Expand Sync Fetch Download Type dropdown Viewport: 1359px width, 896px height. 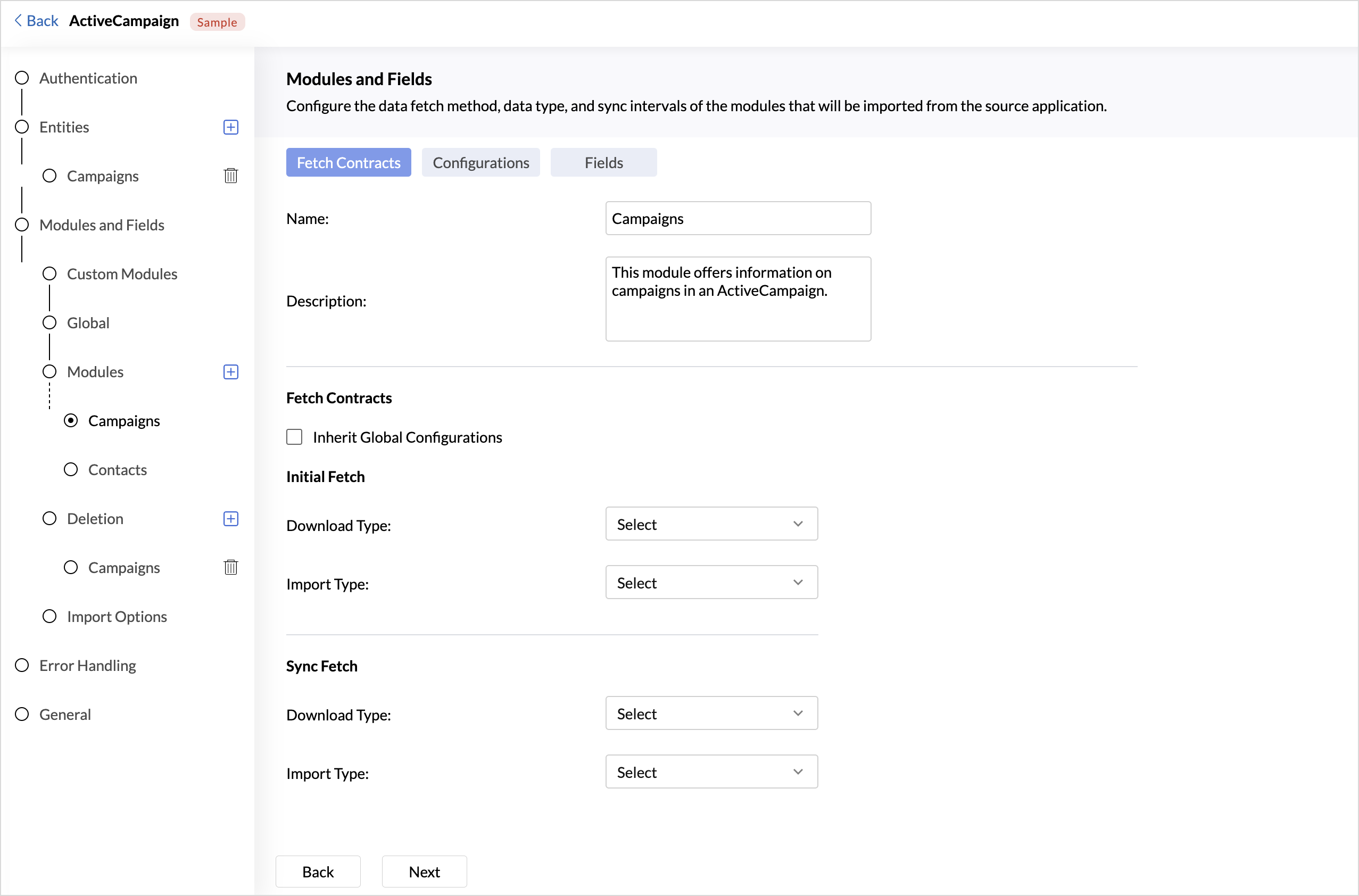711,714
